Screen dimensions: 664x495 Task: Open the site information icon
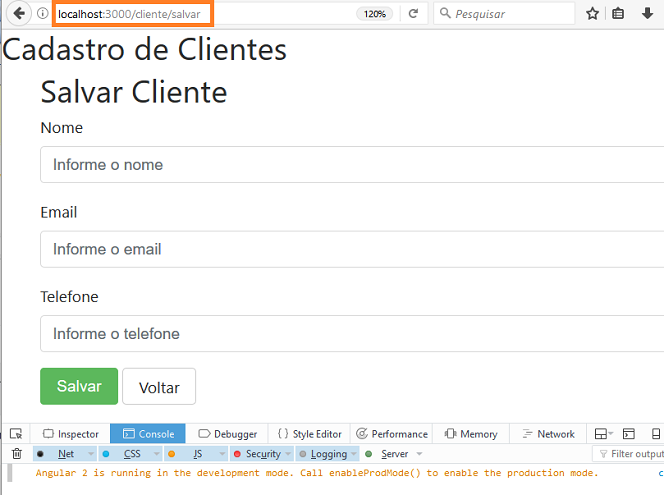[x=42, y=14]
